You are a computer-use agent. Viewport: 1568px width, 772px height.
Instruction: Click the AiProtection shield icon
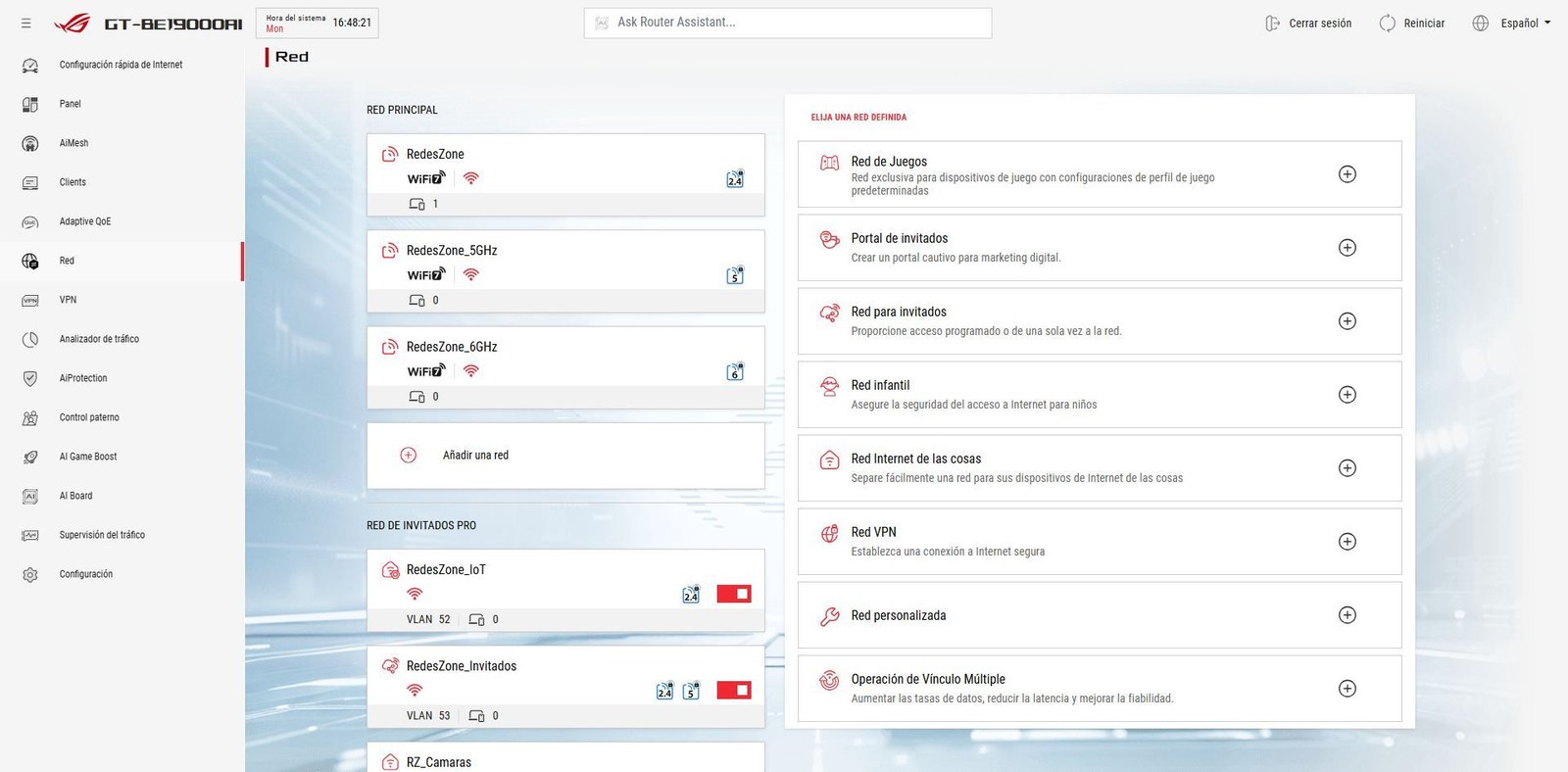click(x=30, y=378)
